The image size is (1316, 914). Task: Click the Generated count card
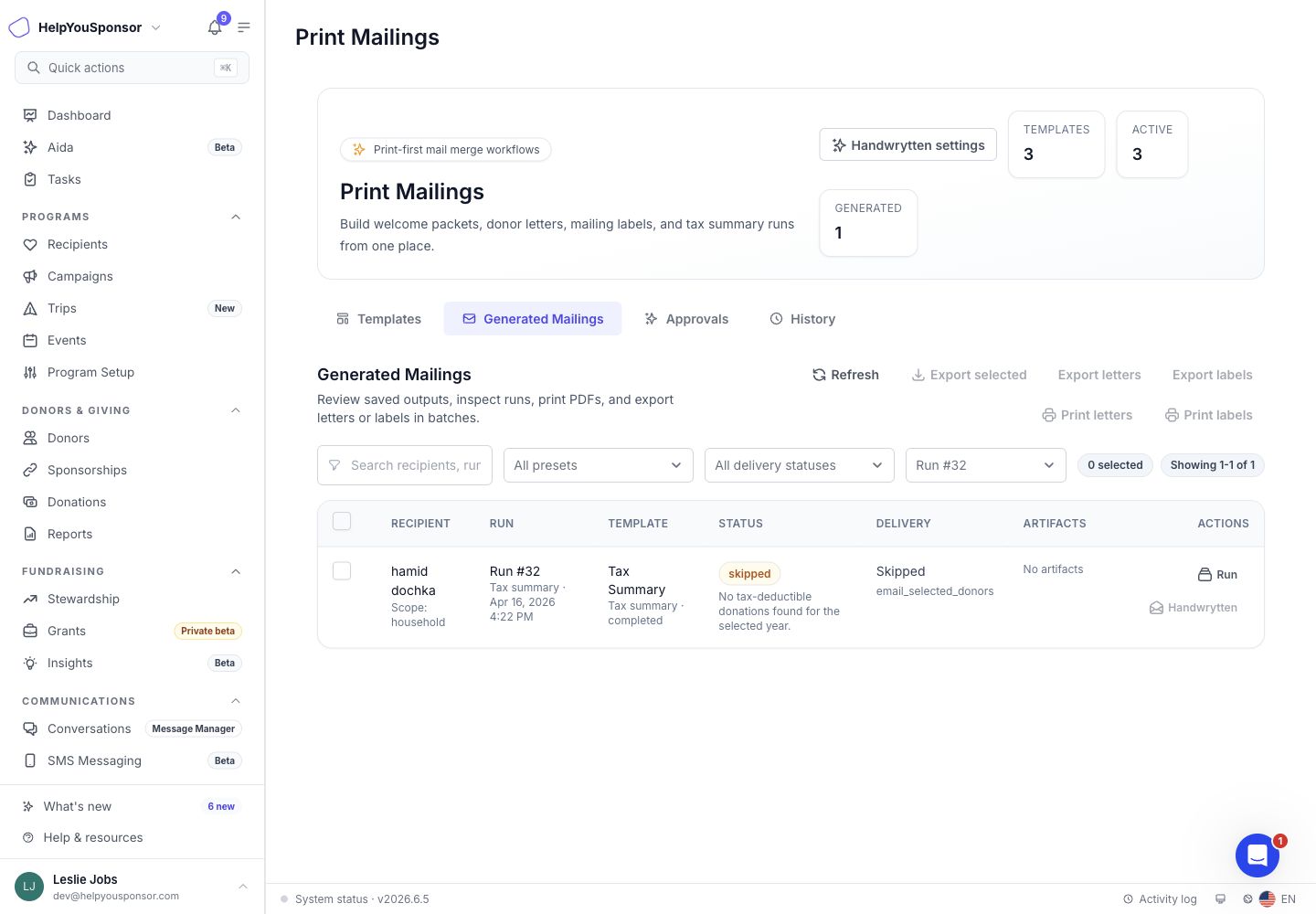tap(868, 223)
